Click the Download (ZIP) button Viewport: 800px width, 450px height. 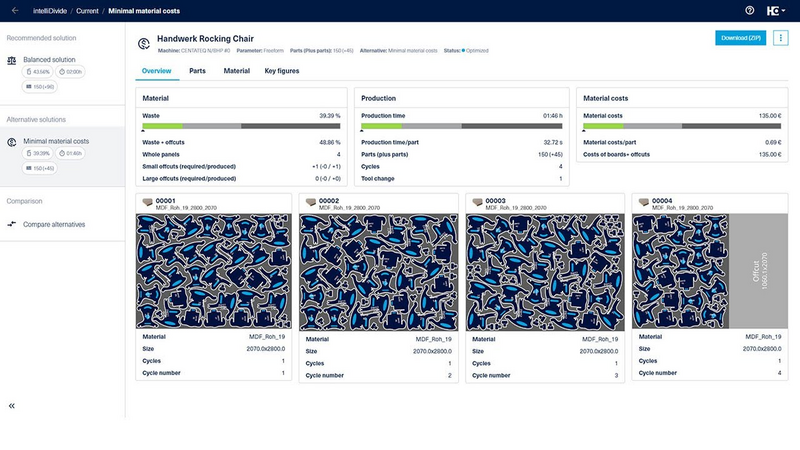point(740,38)
